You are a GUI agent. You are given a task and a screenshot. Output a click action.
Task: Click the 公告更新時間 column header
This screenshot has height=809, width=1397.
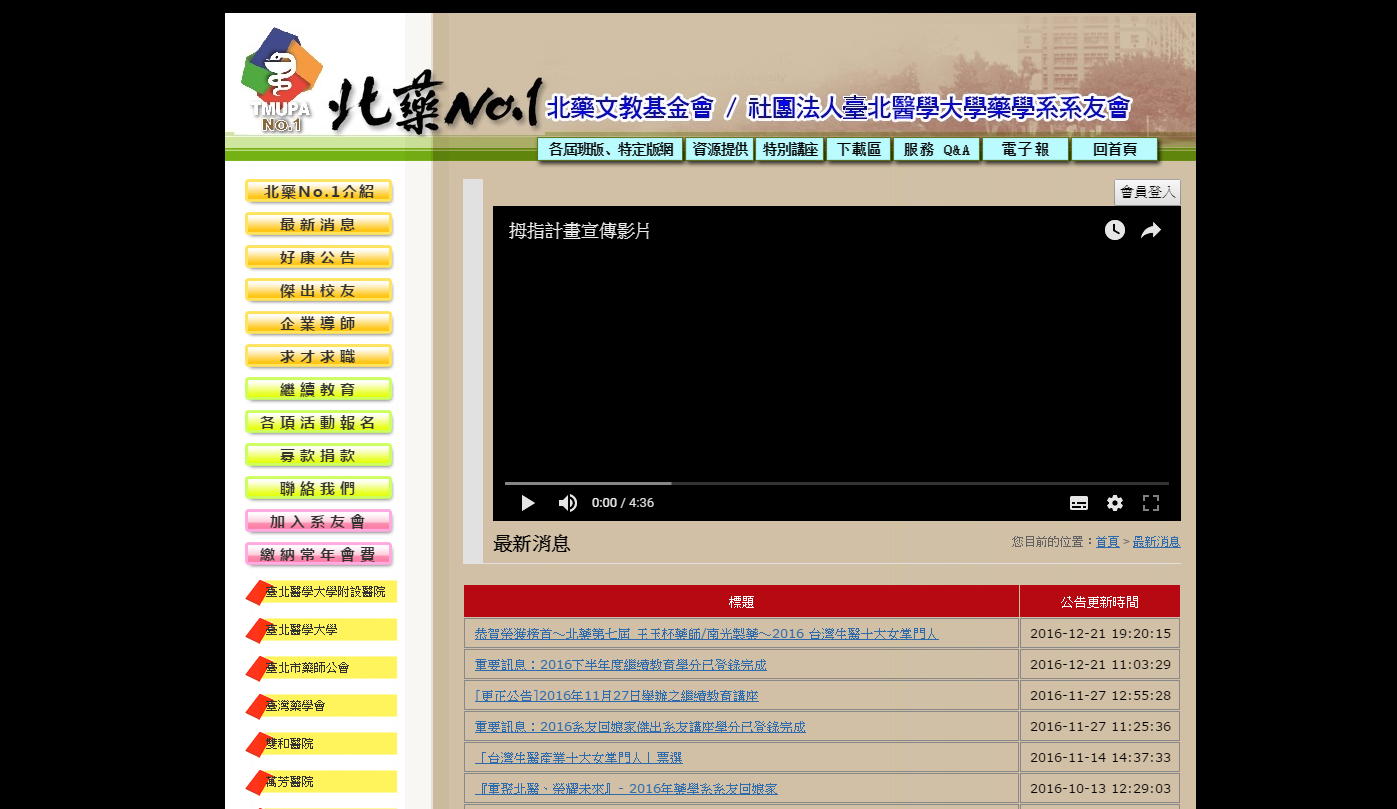click(x=1100, y=602)
